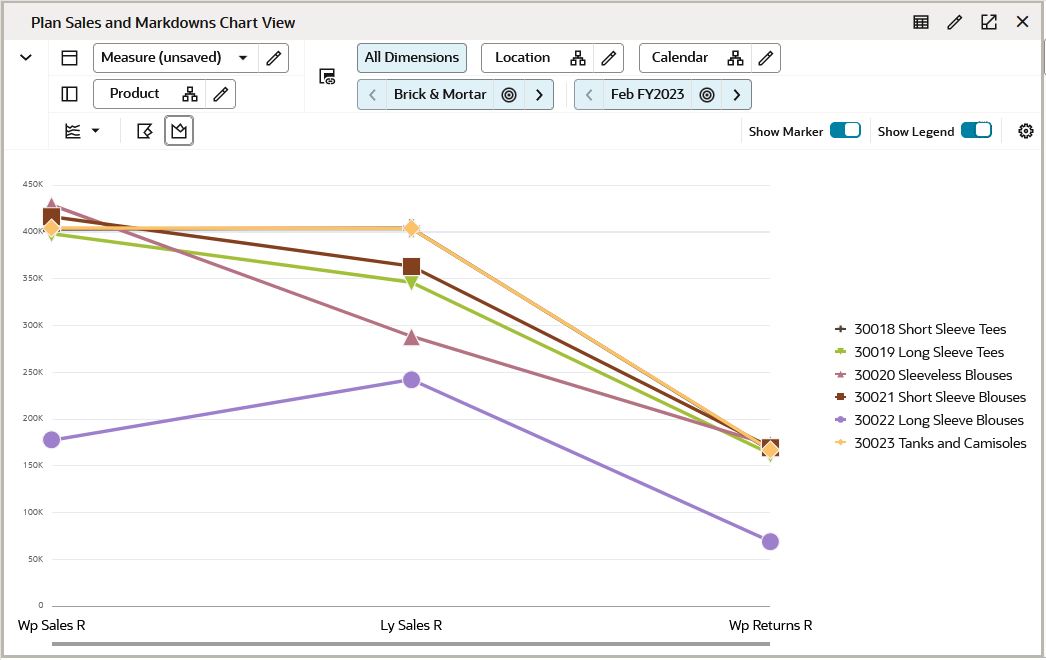Screen dimensions: 1046x660
Task: Go to next location after Brick & Mortar
Action: tap(539, 95)
